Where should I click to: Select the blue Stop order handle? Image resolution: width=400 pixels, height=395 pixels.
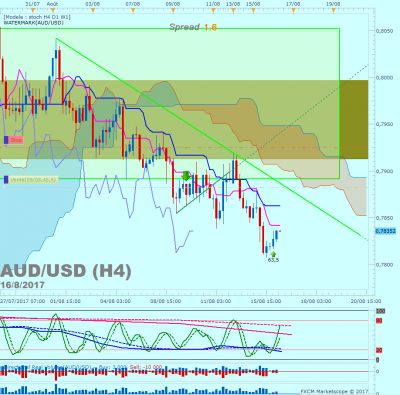click(6, 140)
